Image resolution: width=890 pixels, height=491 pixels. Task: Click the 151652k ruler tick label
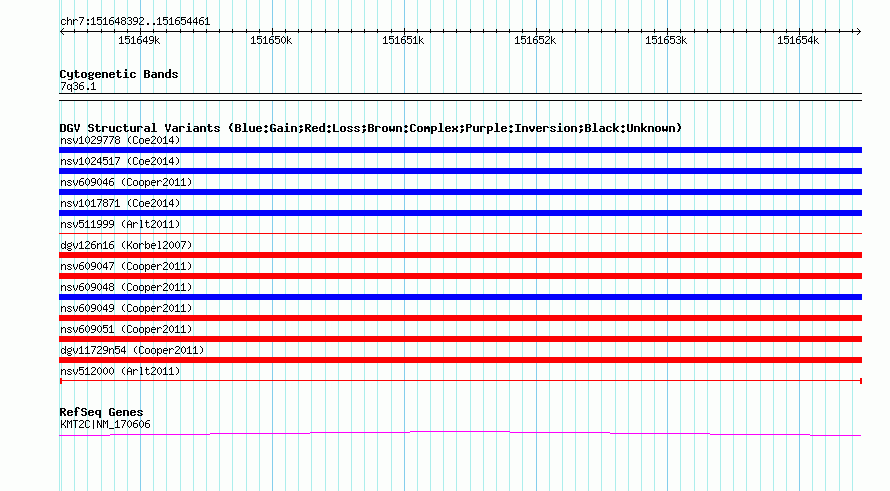tap(535, 41)
